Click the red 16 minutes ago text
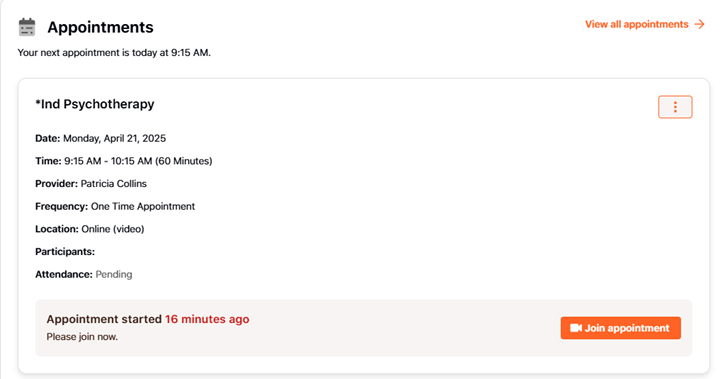Viewport: 720px width, 379px height. [207, 319]
